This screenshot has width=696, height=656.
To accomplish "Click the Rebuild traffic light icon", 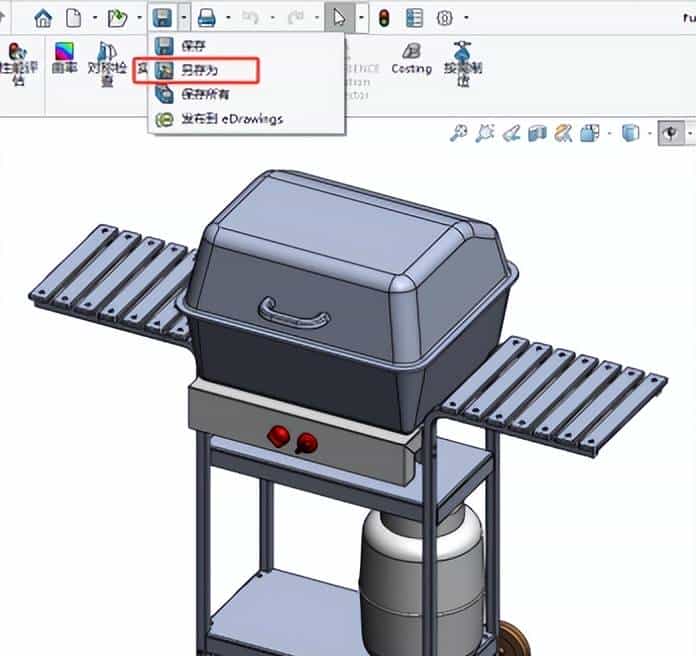I will click(384, 18).
